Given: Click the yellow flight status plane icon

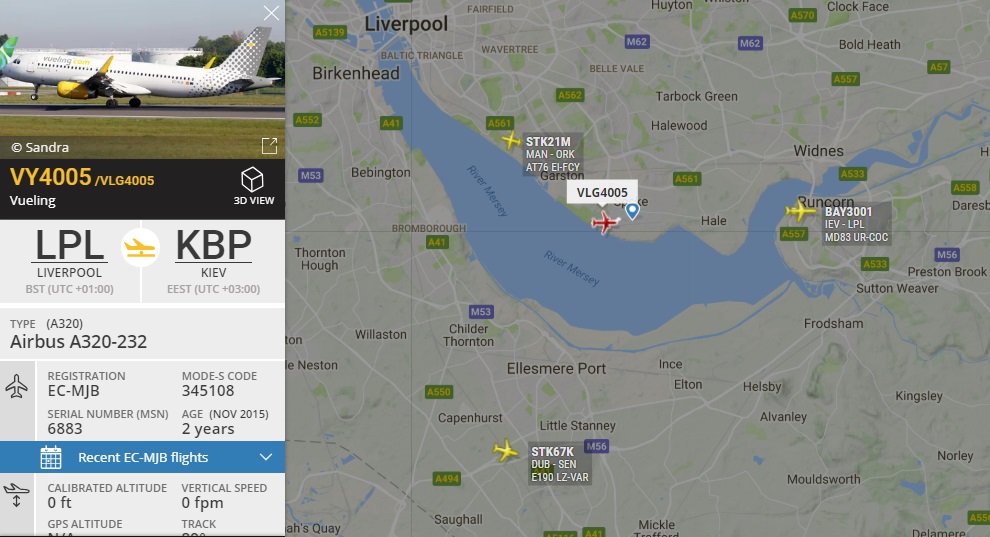Looking at the screenshot, I should [x=140, y=248].
